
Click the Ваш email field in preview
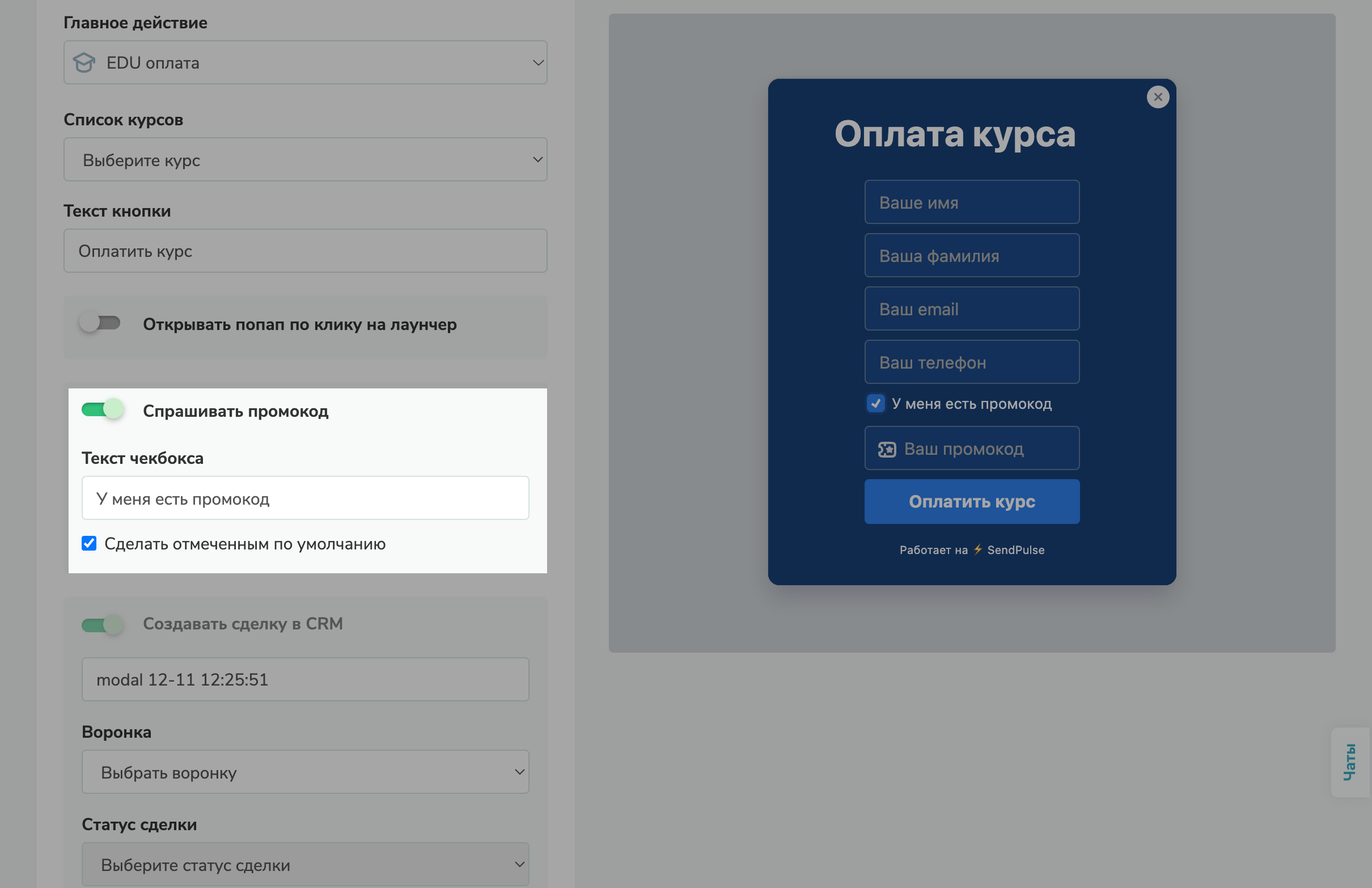tap(971, 308)
